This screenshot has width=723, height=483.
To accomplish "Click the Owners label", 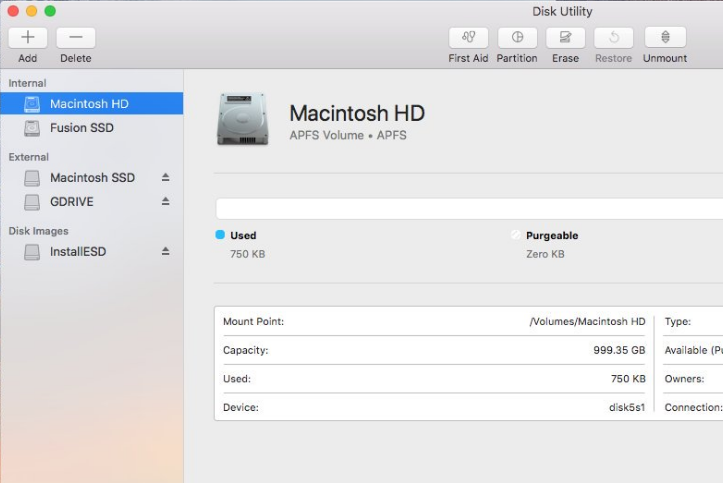I will (684, 379).
